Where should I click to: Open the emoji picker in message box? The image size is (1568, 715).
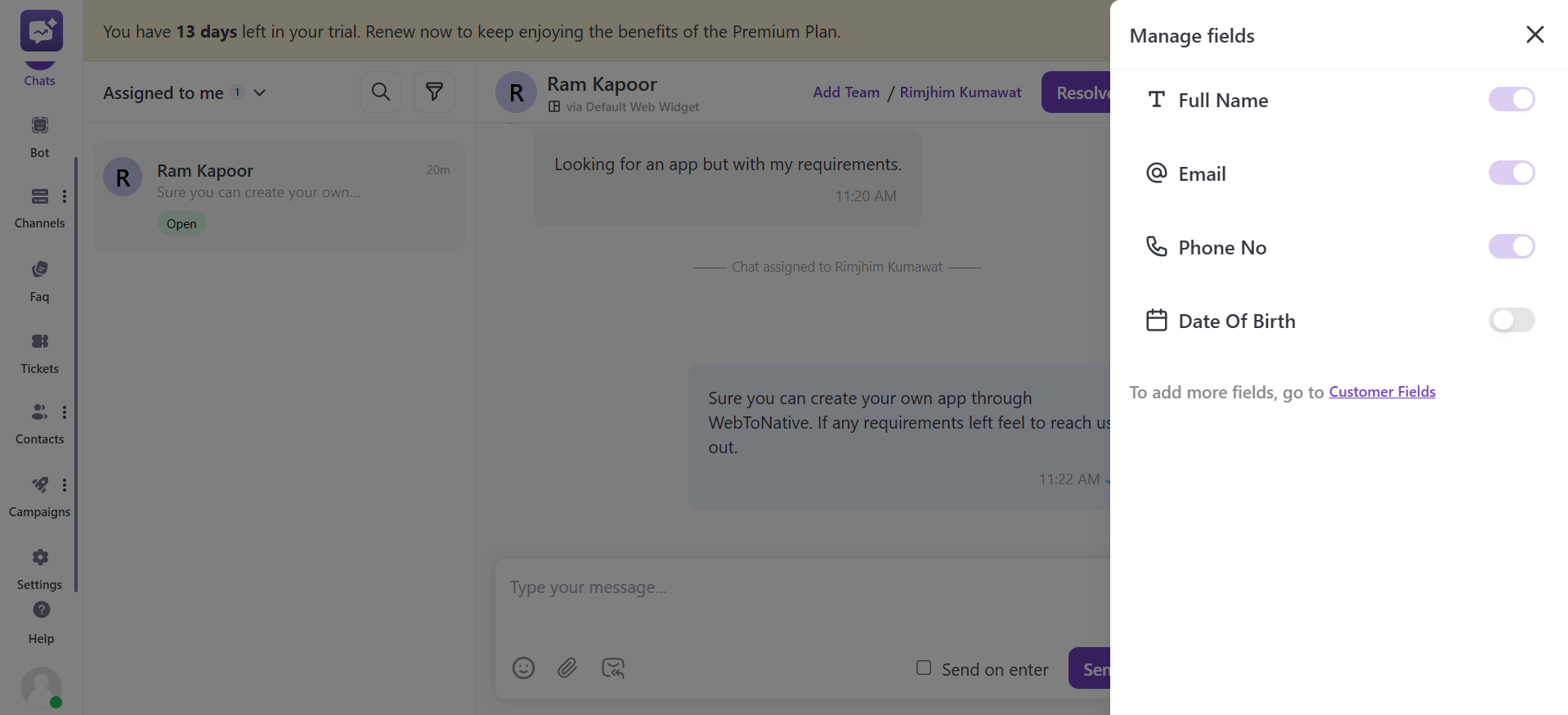[523, 668]
